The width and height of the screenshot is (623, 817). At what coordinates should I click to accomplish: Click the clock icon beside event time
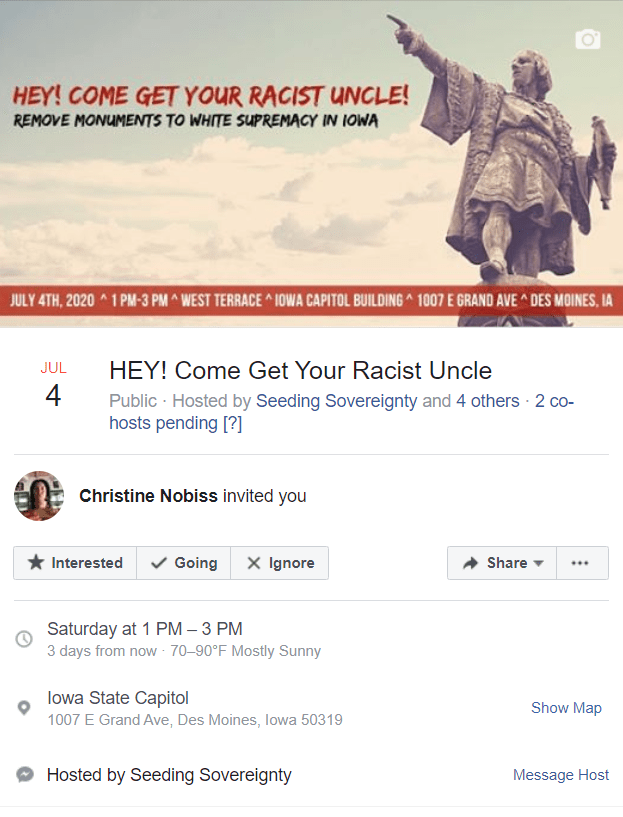tap(24, 638)
